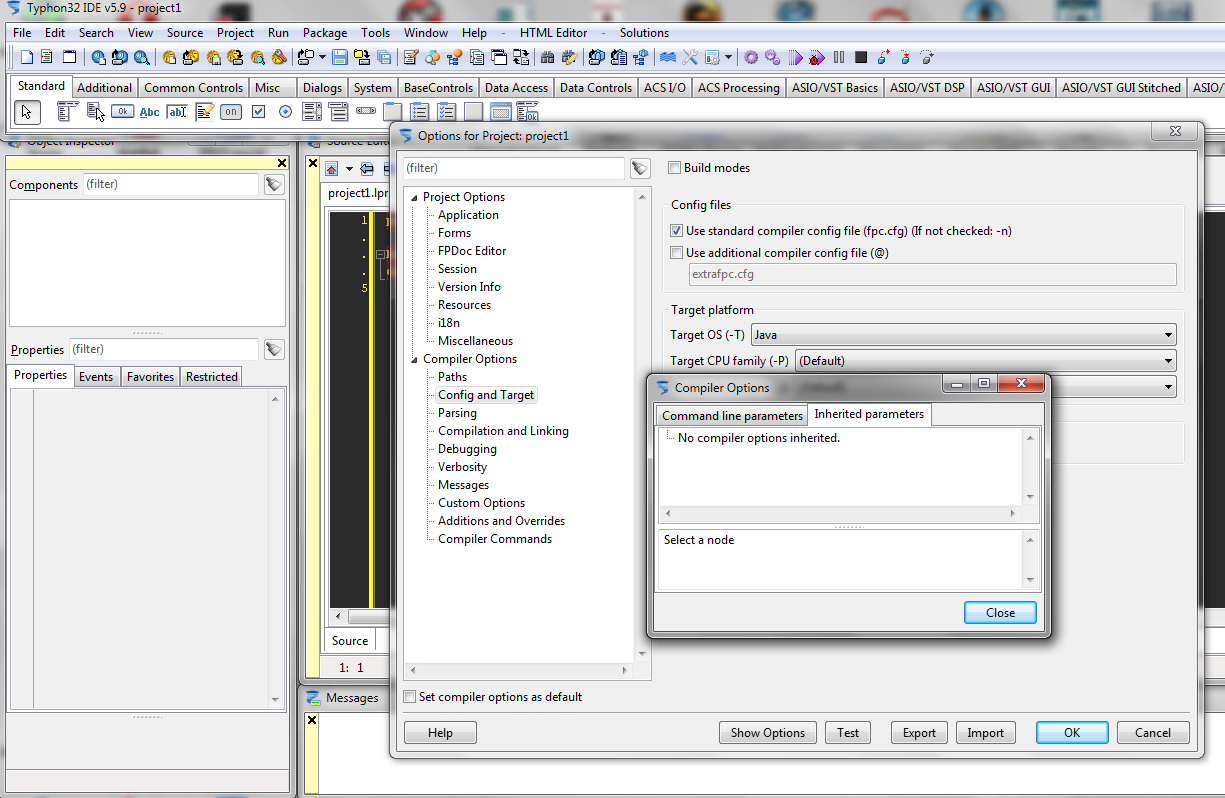1225x798 pixels.
Task: Click the Pause execution icon
Action: 839,58
